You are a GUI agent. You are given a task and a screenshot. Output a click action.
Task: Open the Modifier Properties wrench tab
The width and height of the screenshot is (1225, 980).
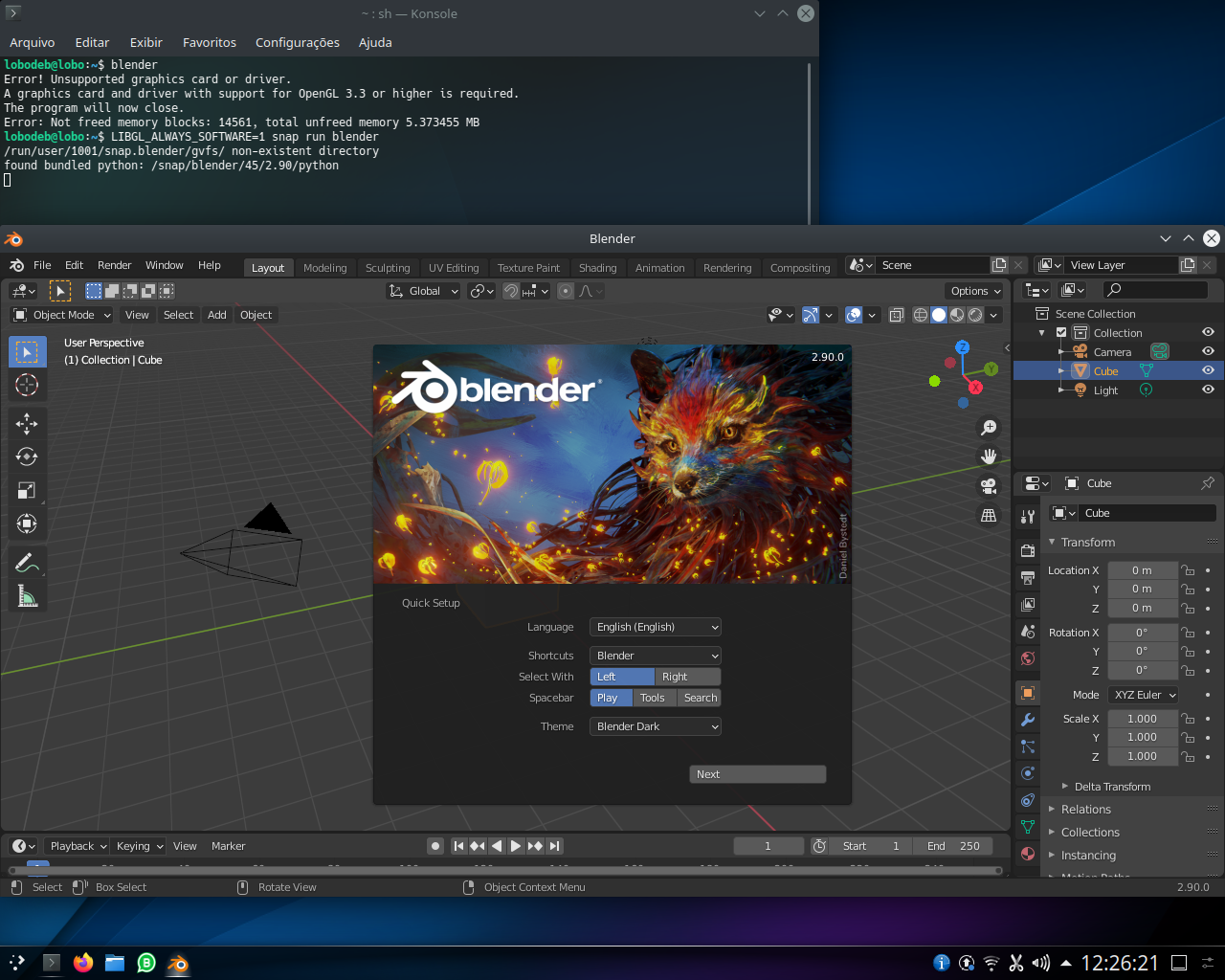[x=1027, y=719]
